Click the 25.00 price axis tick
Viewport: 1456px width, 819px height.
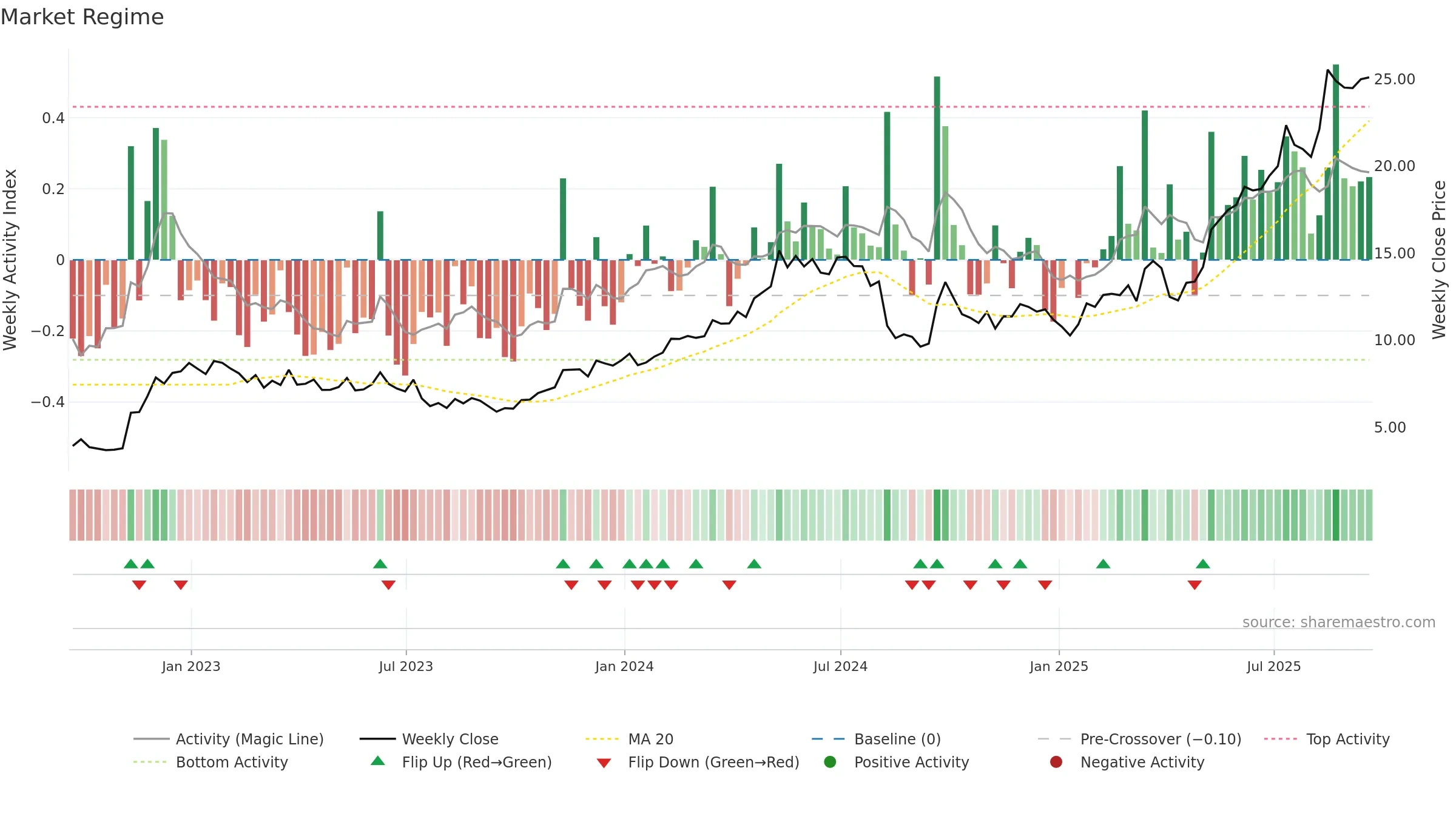pos(1394,79)
